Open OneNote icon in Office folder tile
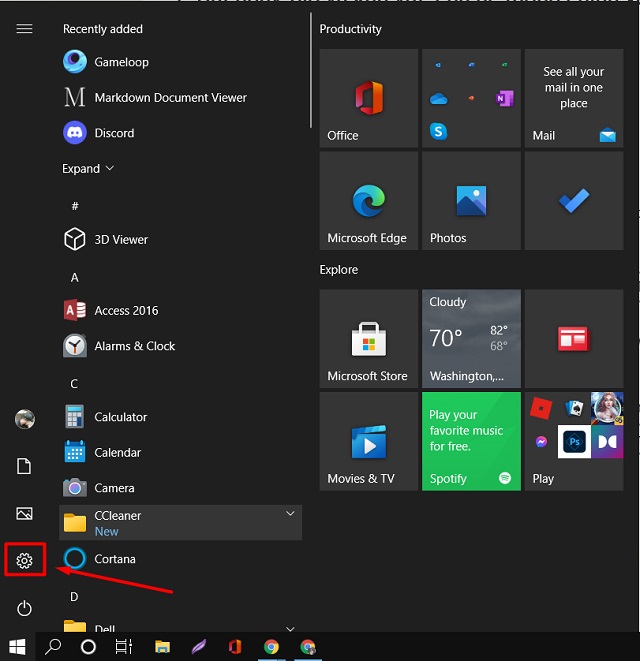 pos(504,99)
